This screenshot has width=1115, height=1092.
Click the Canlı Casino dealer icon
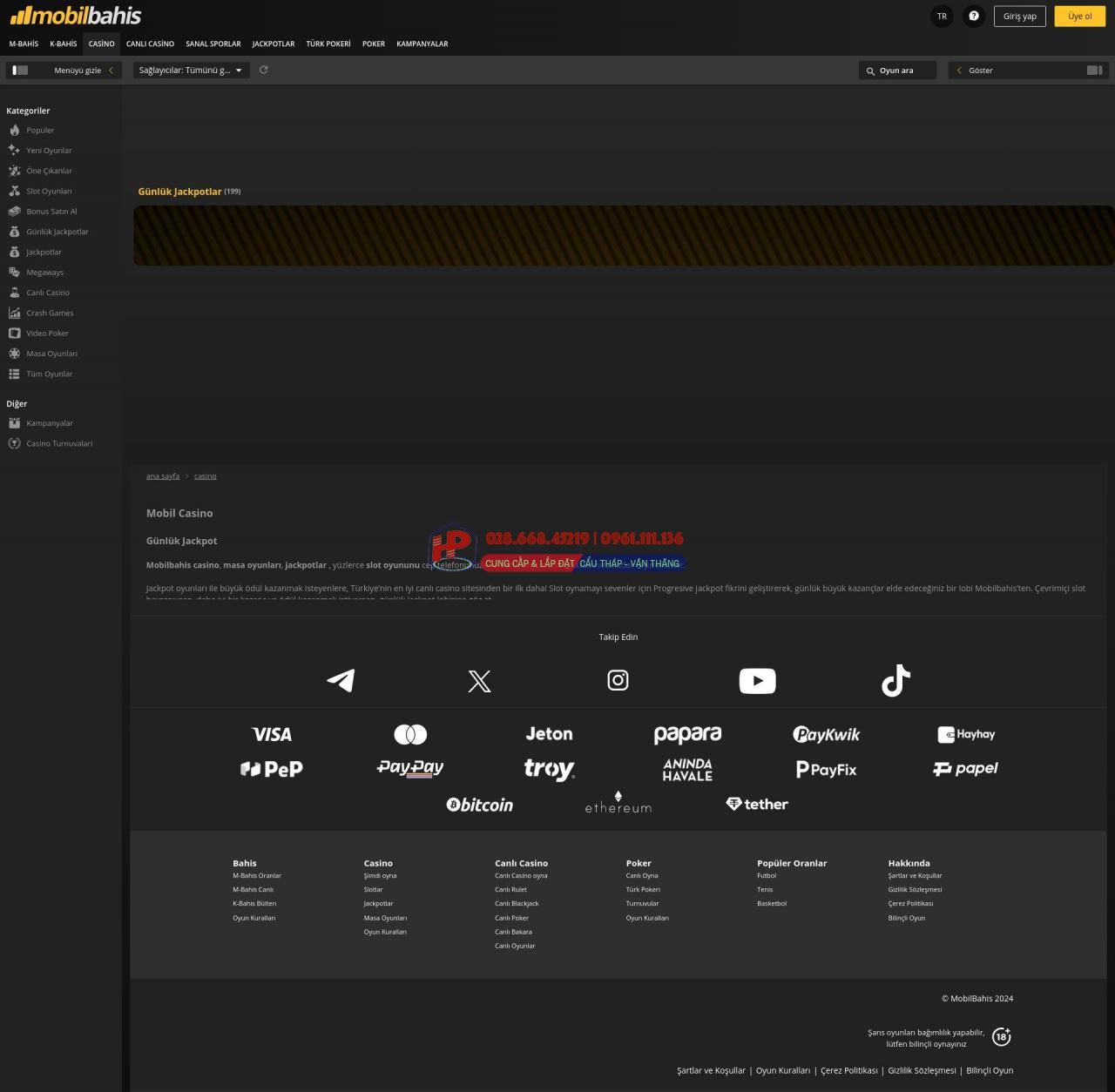tap(14, 293)
